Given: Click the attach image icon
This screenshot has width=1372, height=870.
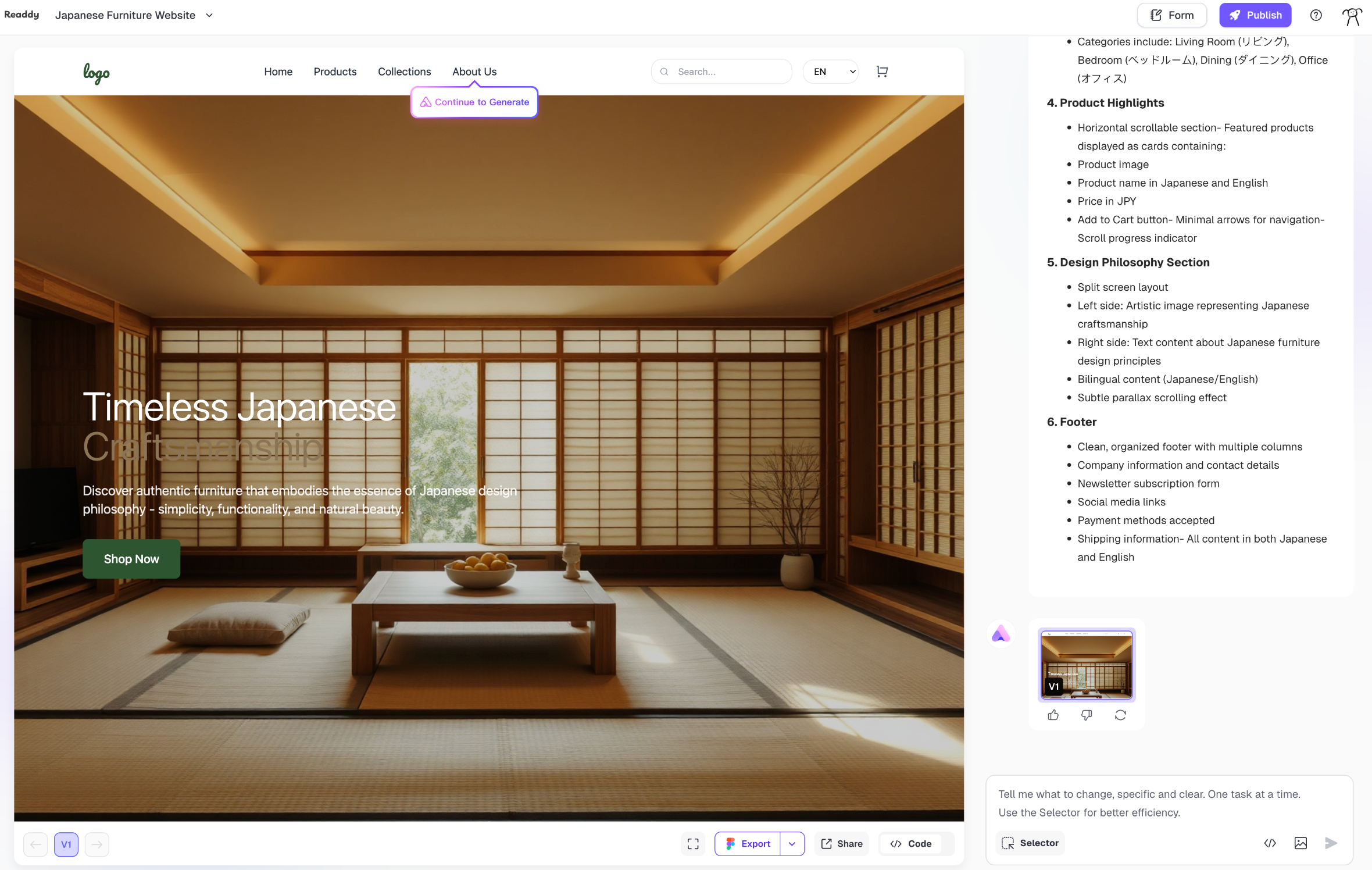Looking at the screenshot, I should pyautogui.click(x=1300, y=843).
